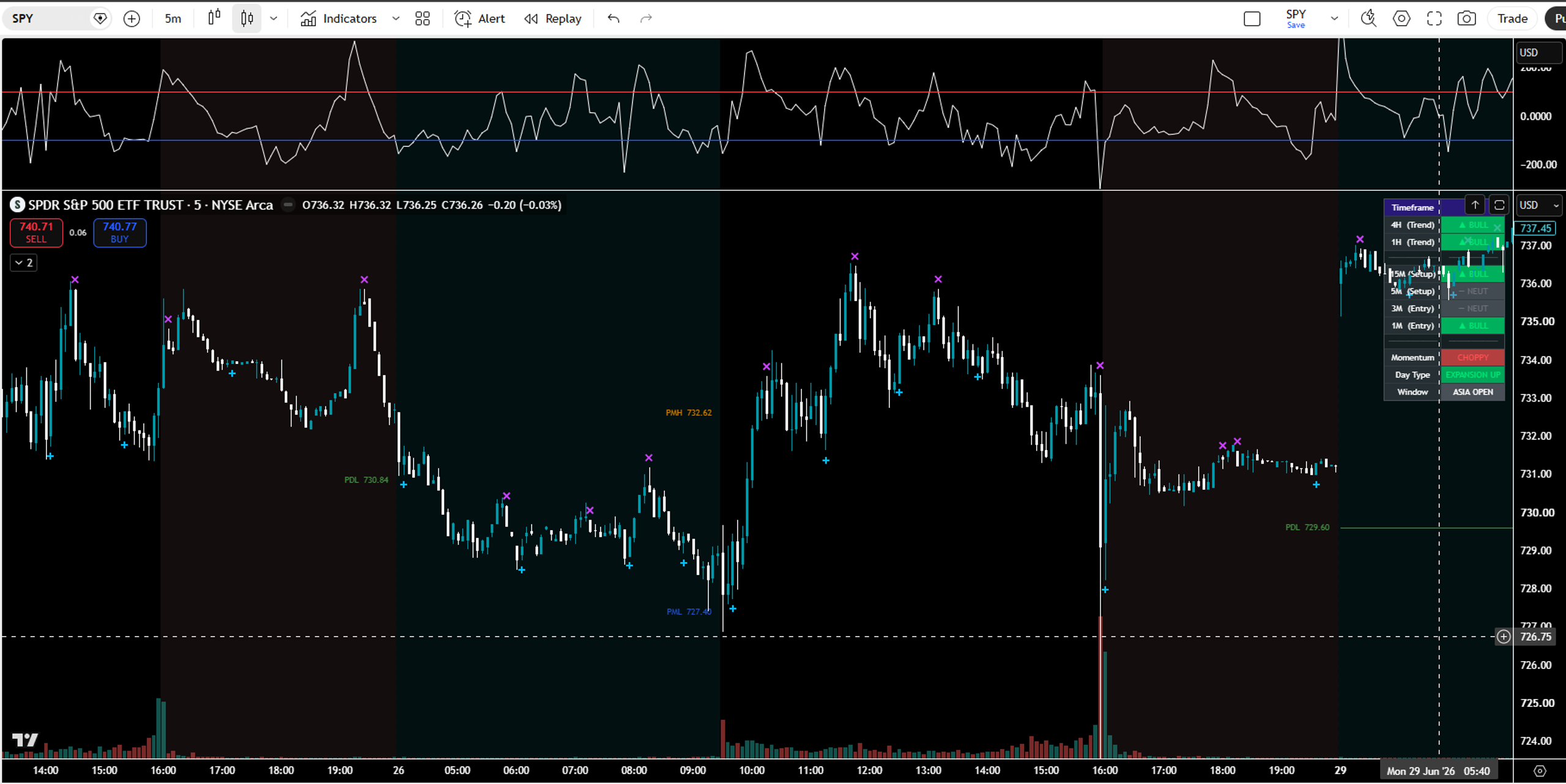1566x784 pixels.
Task: Toggle the layout selection square
Action: pyautogui.click(x=1252, y=19)
